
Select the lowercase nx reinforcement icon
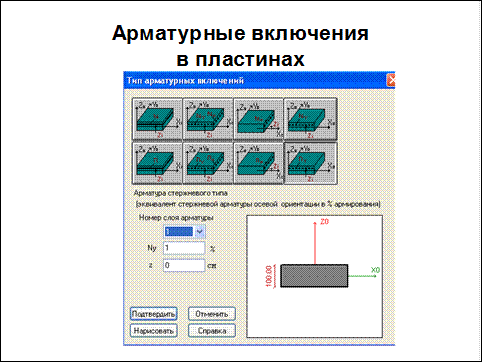pos(259,163)
